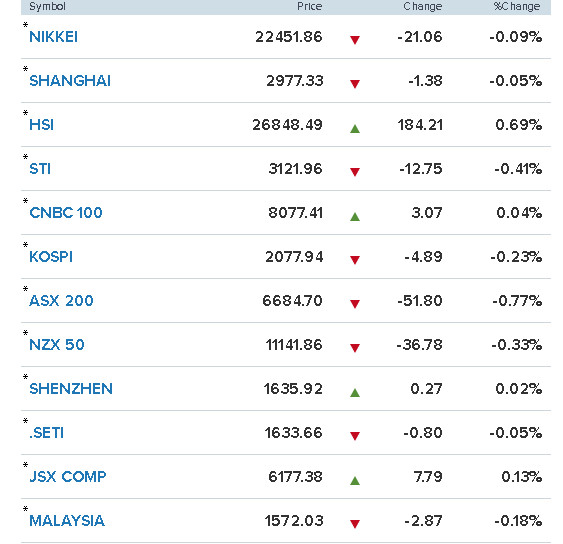Click the Symbol column header
Image resolution: width=563 pixels, height=544 pixels.
tap(47, 6)
